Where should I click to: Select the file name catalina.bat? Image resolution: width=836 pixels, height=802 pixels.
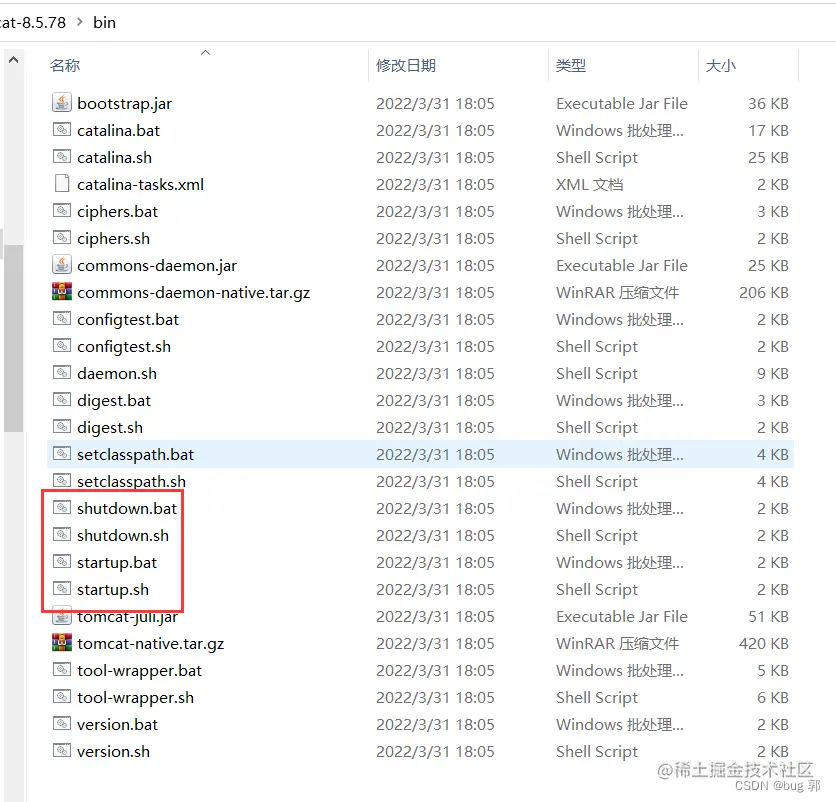pos(118,131)
